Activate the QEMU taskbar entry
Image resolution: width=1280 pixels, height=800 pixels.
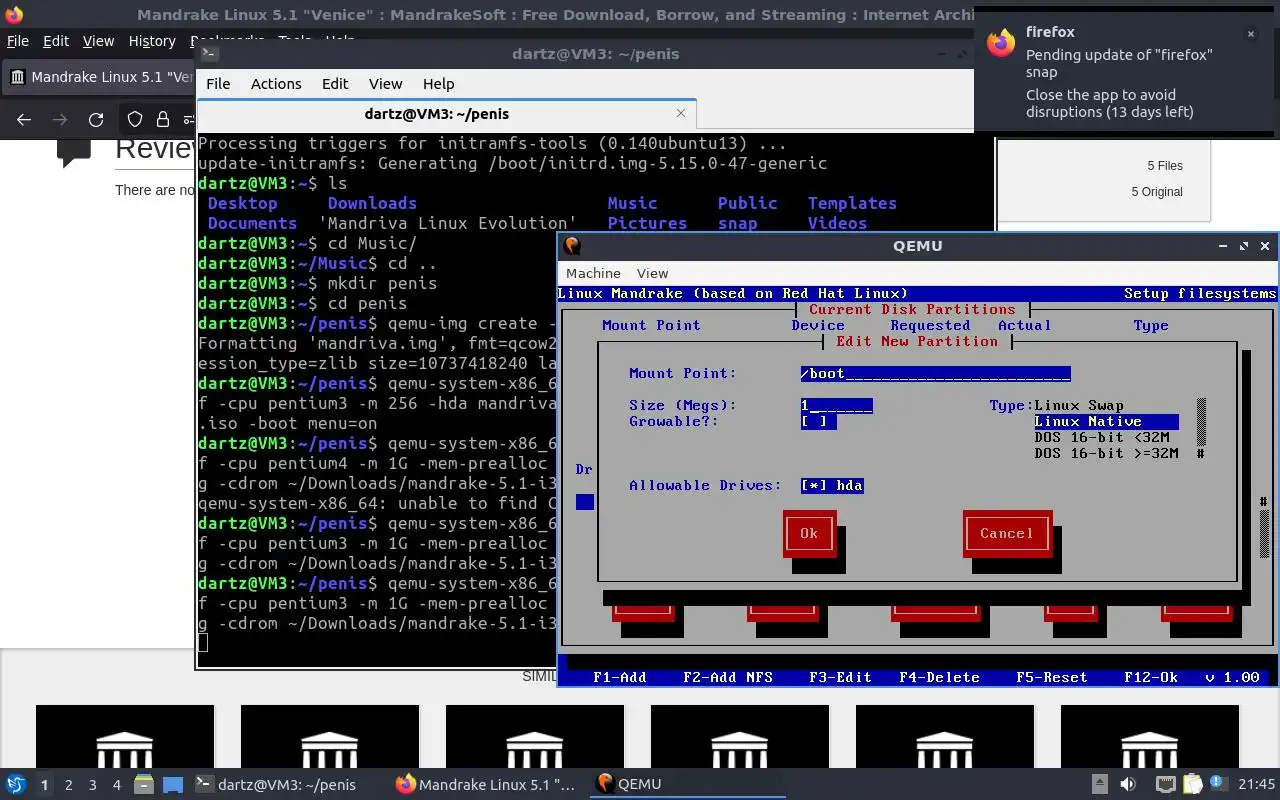pyautogui.click(x=690, y=784)
